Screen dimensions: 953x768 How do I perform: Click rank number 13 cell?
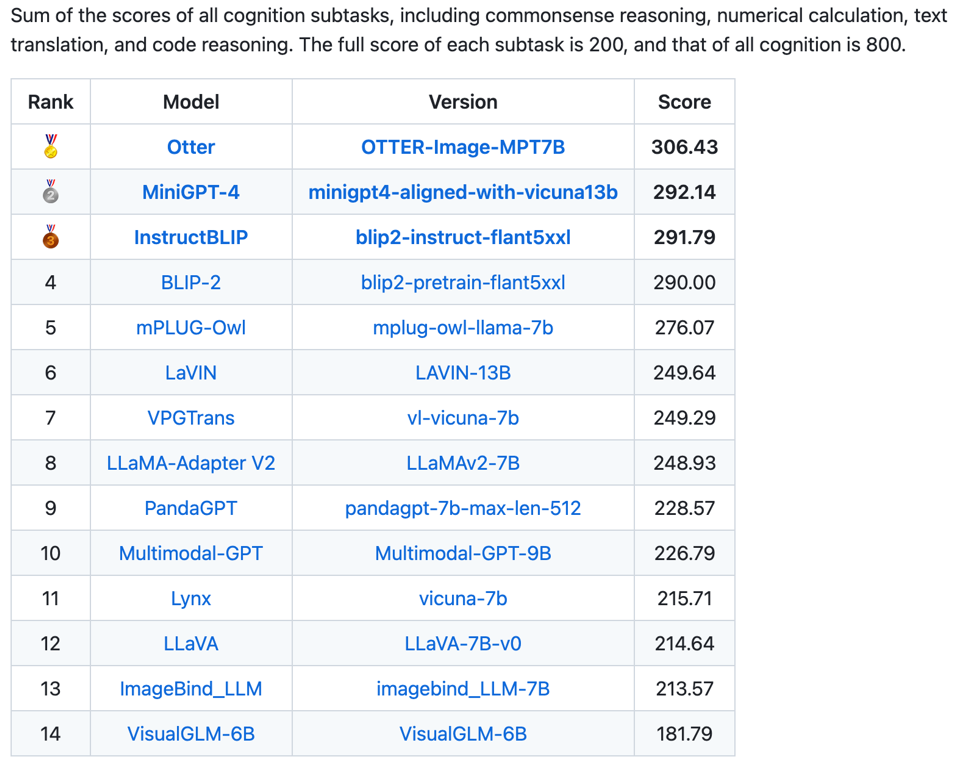[50, 689]
